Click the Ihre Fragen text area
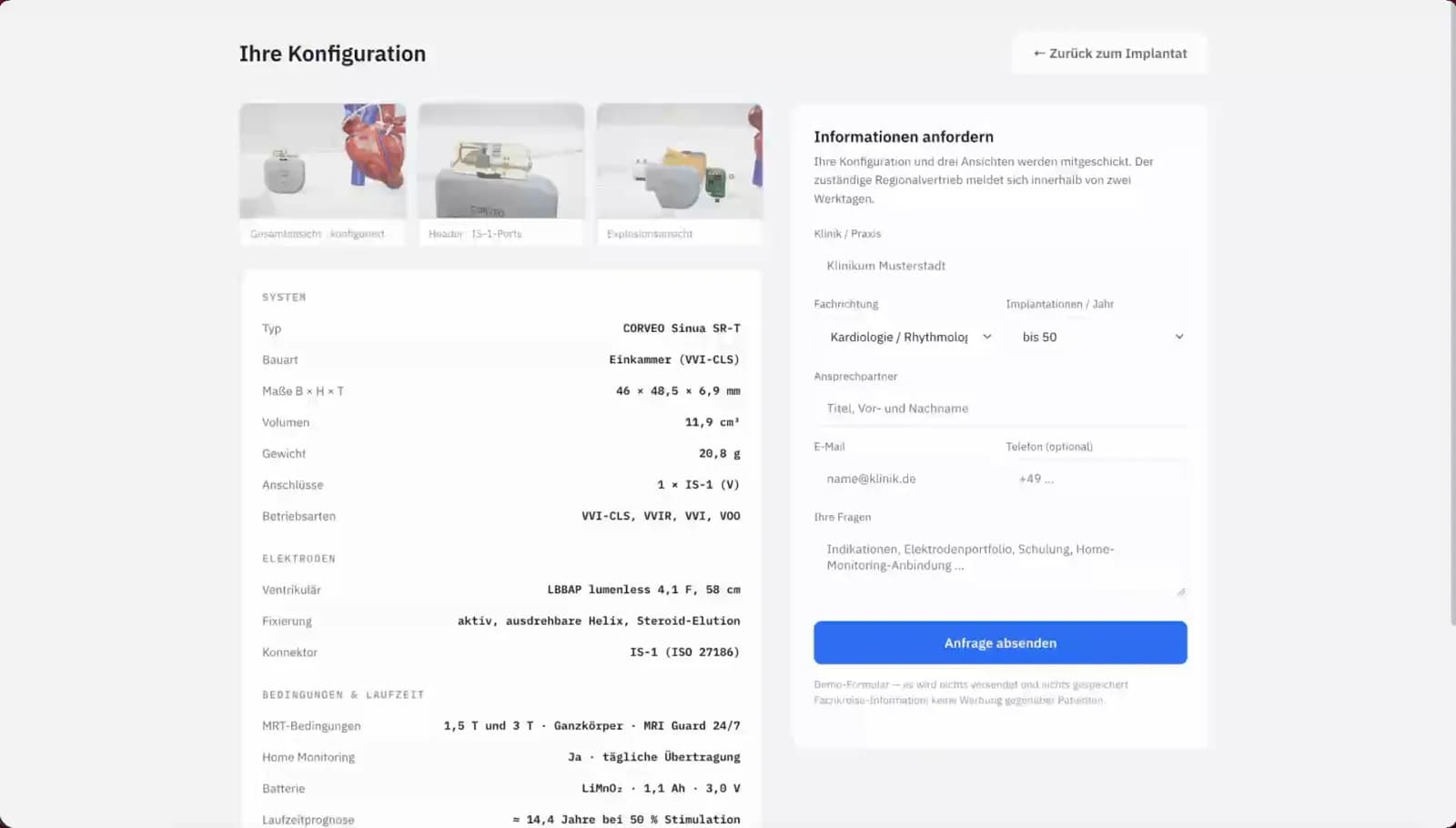The image size is (1456, 828). pos(1000,565)
